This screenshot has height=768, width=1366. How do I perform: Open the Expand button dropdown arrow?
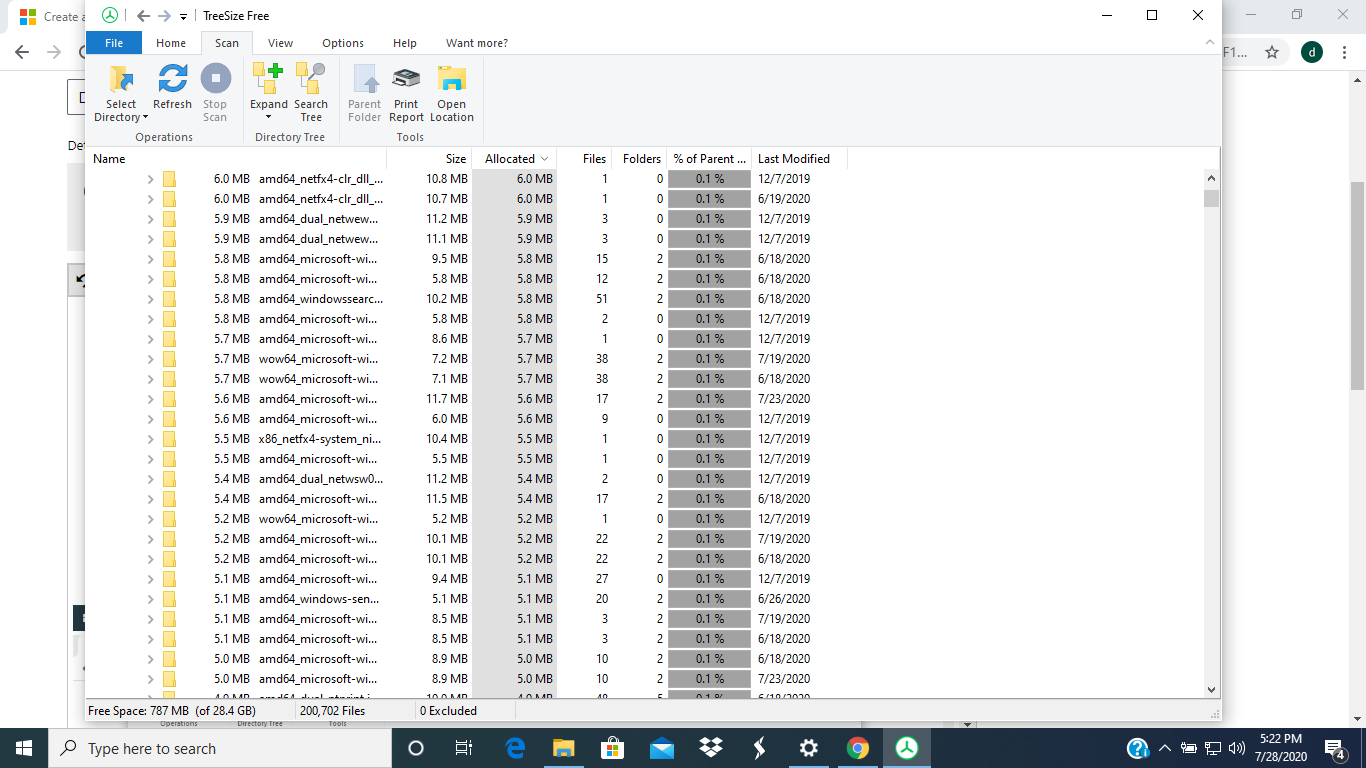pyautogui.click(x=269, y=118)
